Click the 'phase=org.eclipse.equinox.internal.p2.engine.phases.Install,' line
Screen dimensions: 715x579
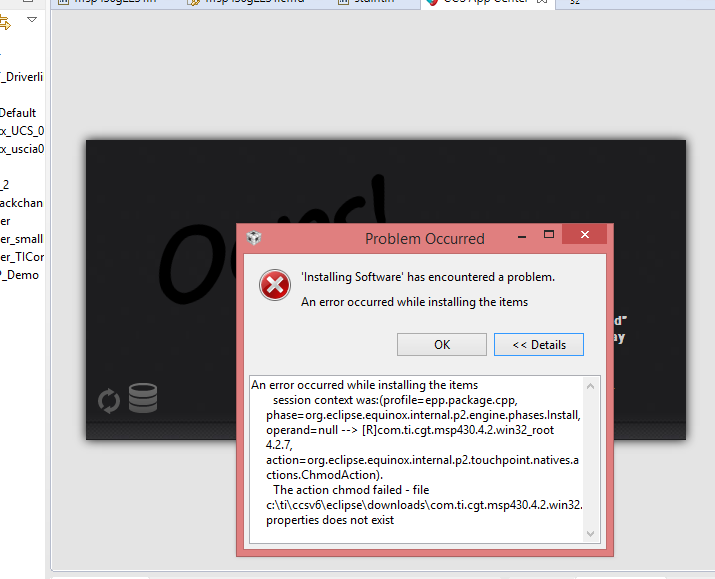(x=423, y=415)
